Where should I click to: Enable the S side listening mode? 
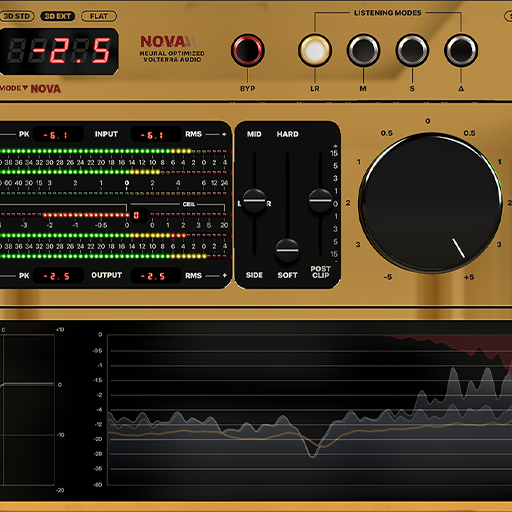412,50
